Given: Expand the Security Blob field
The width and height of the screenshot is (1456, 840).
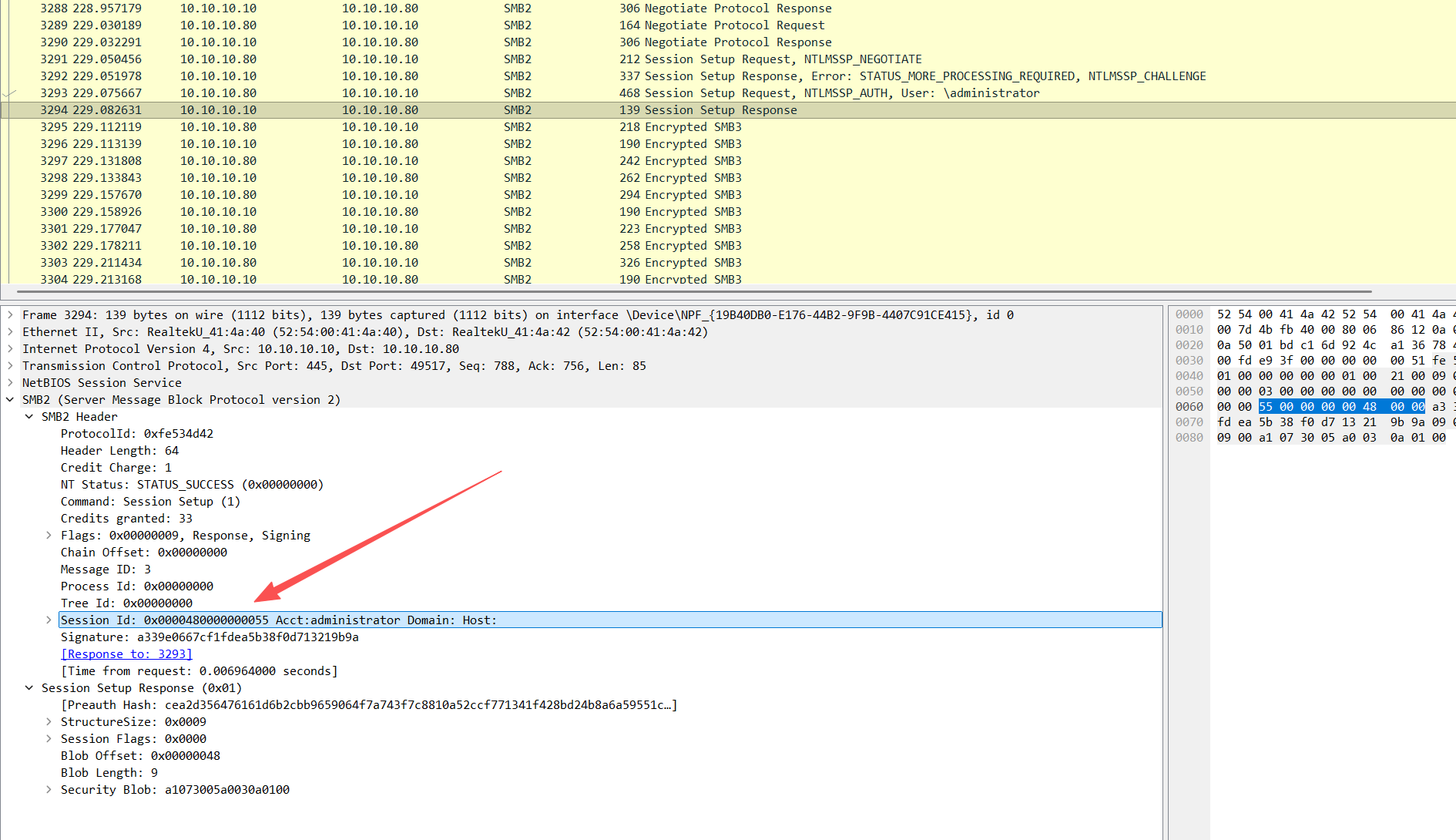Looking at the screenshot, I should click(x=49, y=790).
